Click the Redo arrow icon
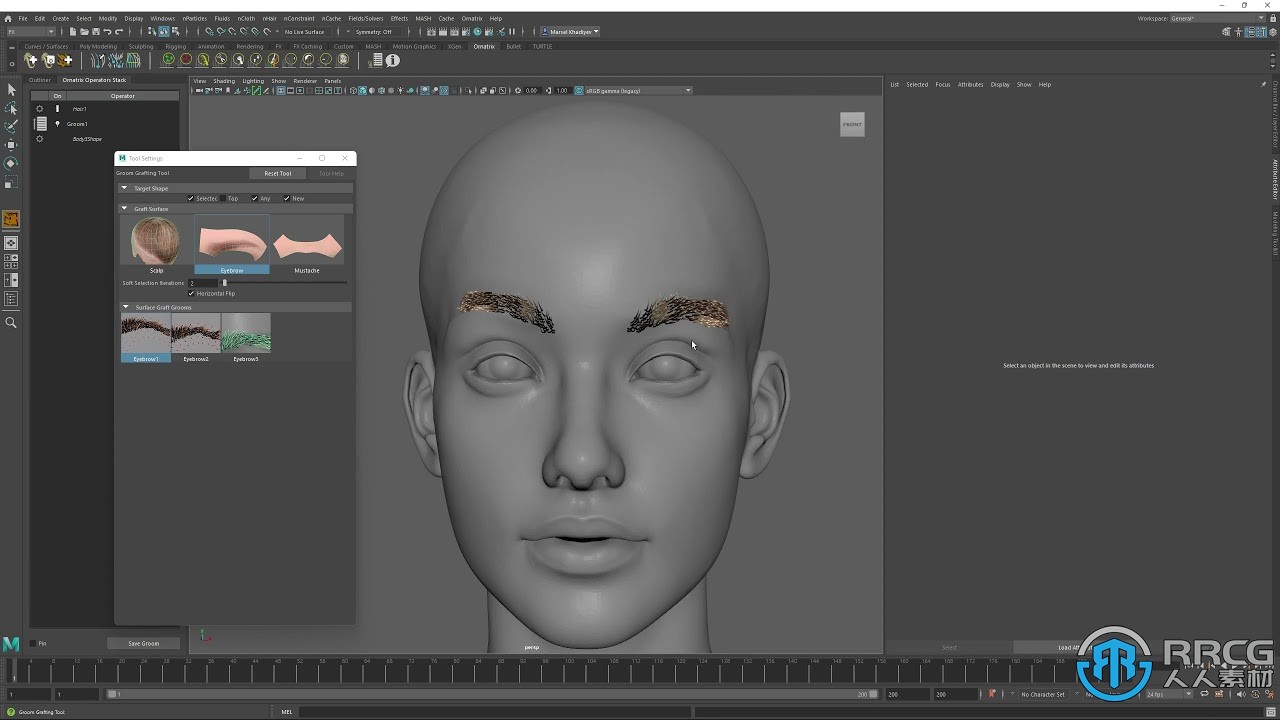The image size is (1280, 720). click(118, 31)
